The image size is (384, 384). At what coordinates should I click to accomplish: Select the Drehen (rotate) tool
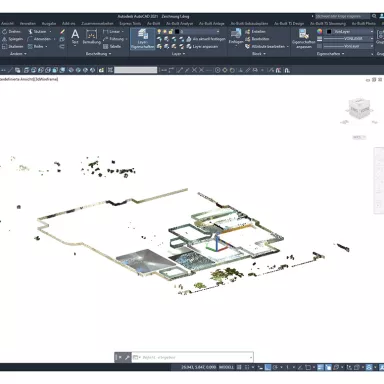[11, 31]
